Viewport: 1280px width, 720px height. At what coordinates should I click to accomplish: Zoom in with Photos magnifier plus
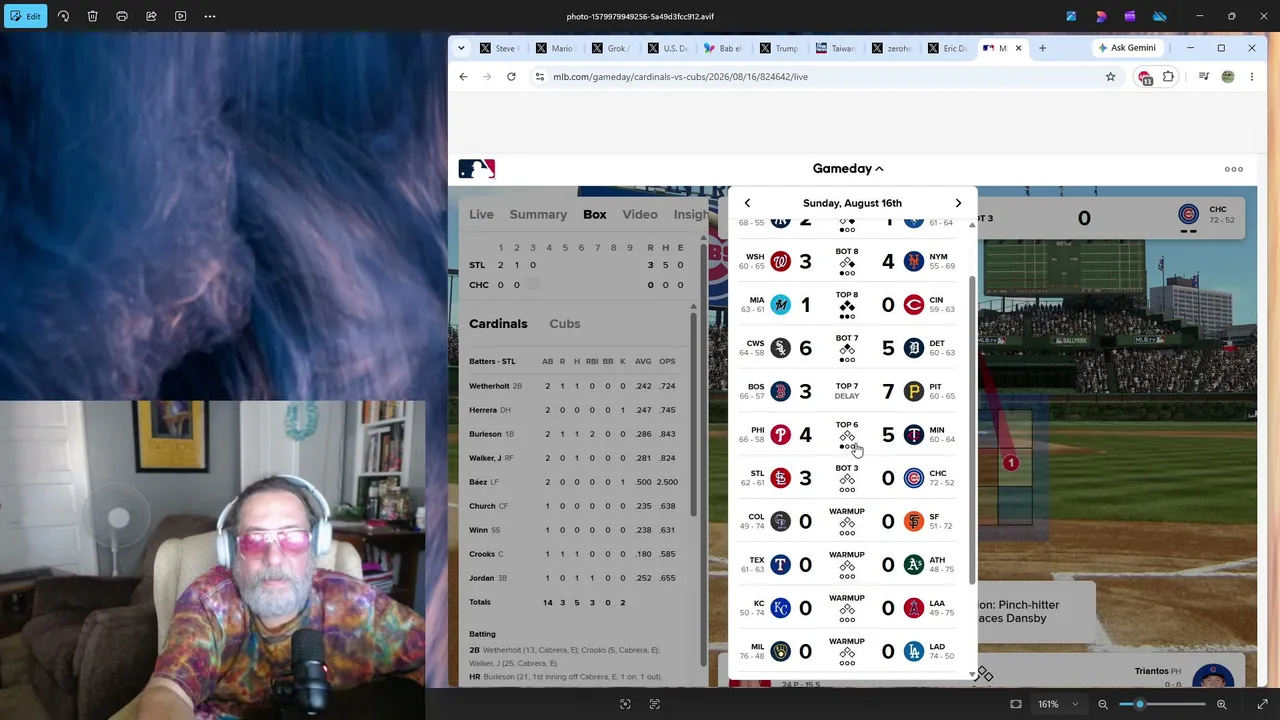tap(1221, 704)
